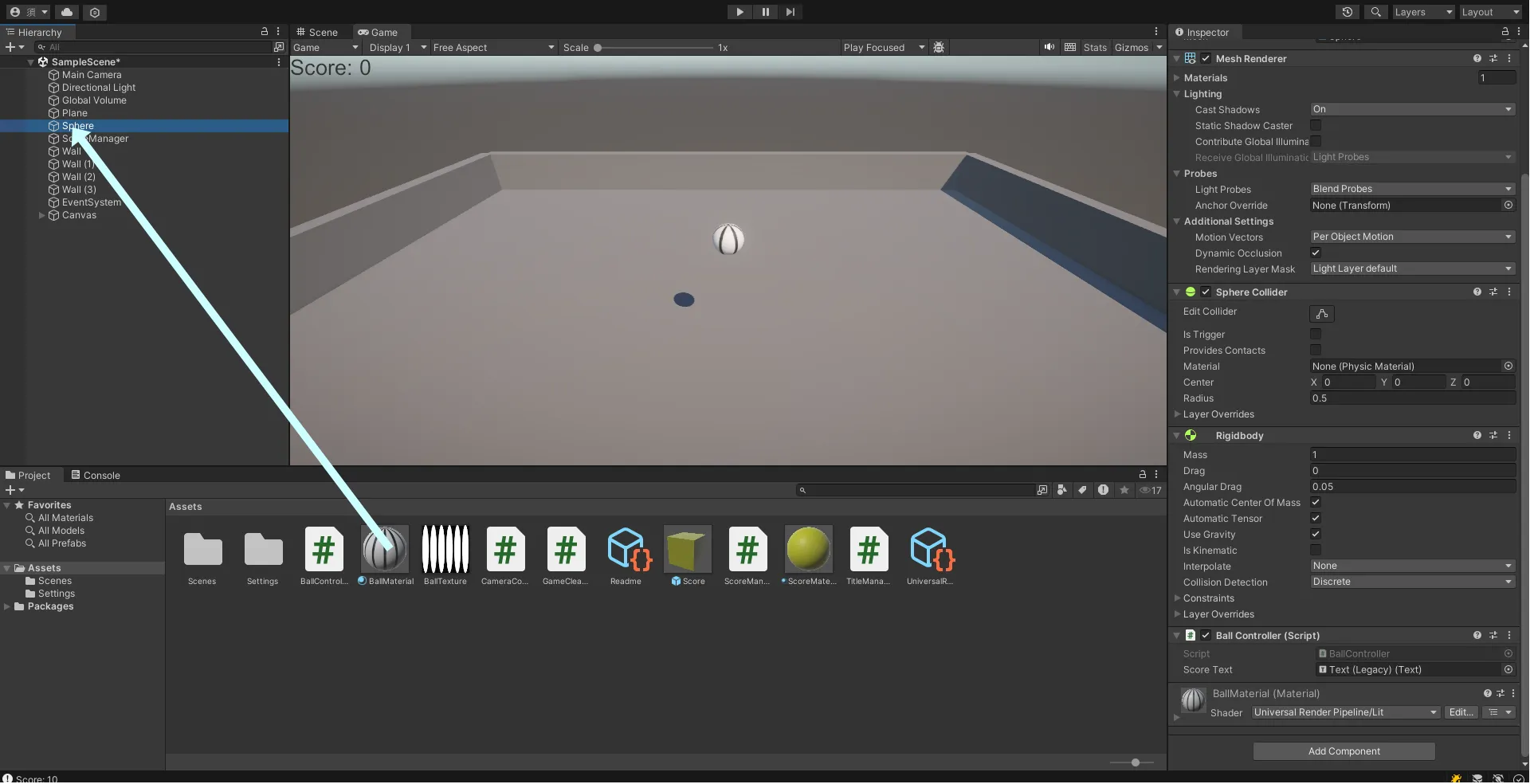Enable the Is Kinematic checkbox
This screenshot has height=784, width=1530.
point(1316,551)
